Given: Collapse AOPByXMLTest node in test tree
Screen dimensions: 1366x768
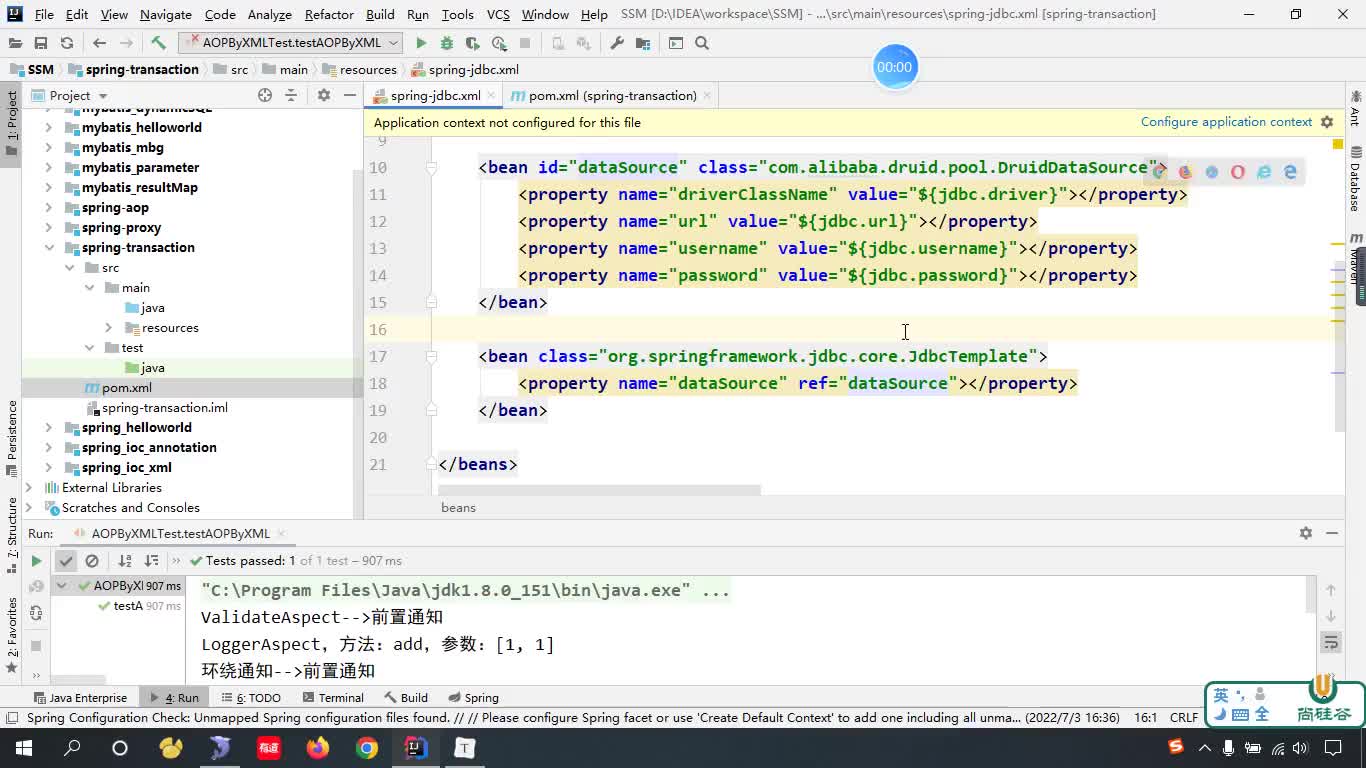Looking at the screenshot, I should (62, 586).
